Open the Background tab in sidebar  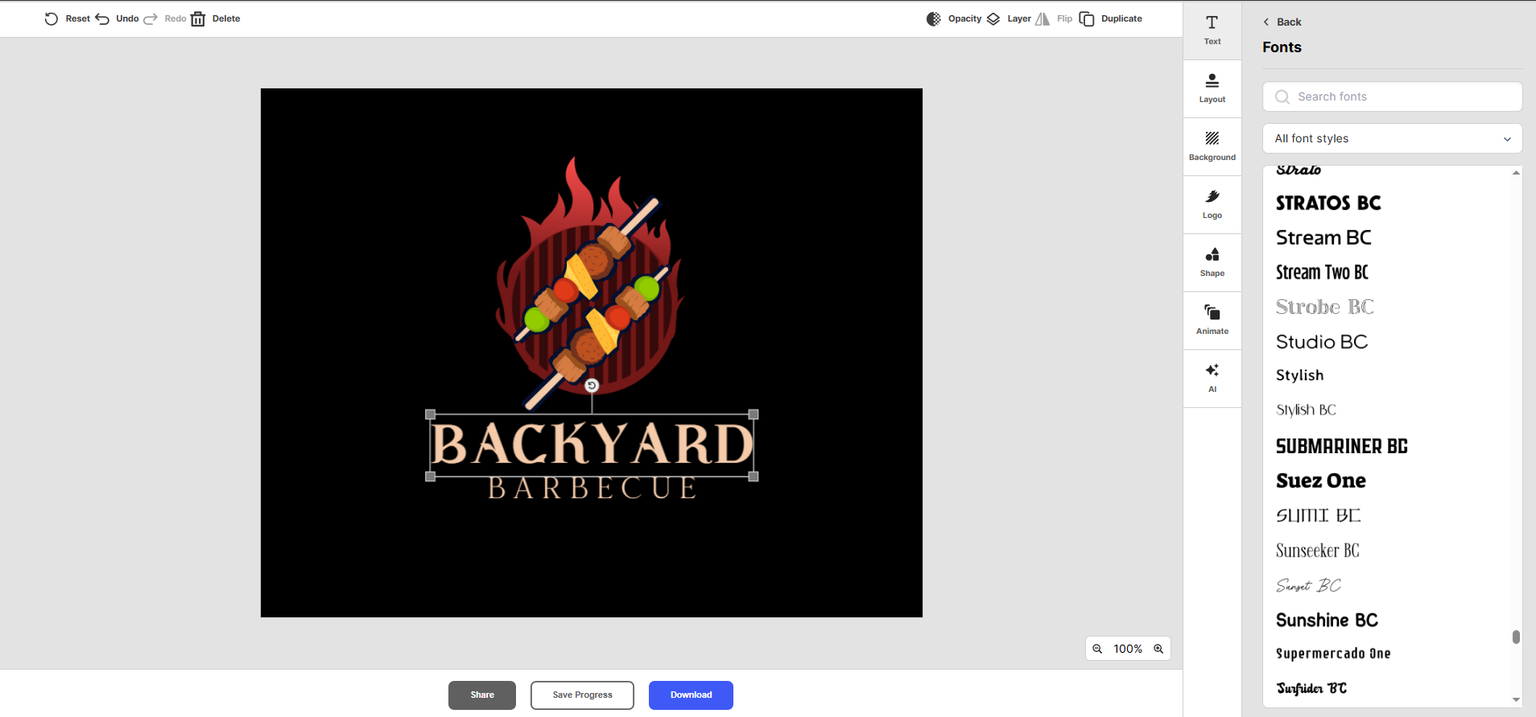pyautogui.click(x=1212, y=147)
